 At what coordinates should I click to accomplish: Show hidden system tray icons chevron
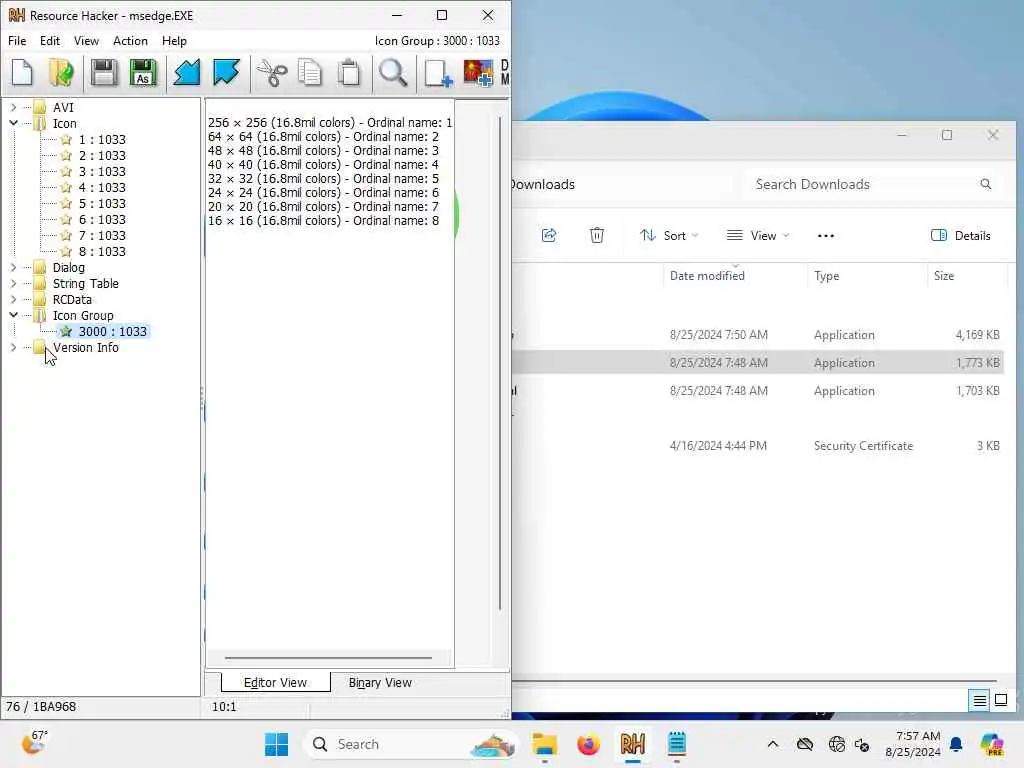tap(773, 744)
